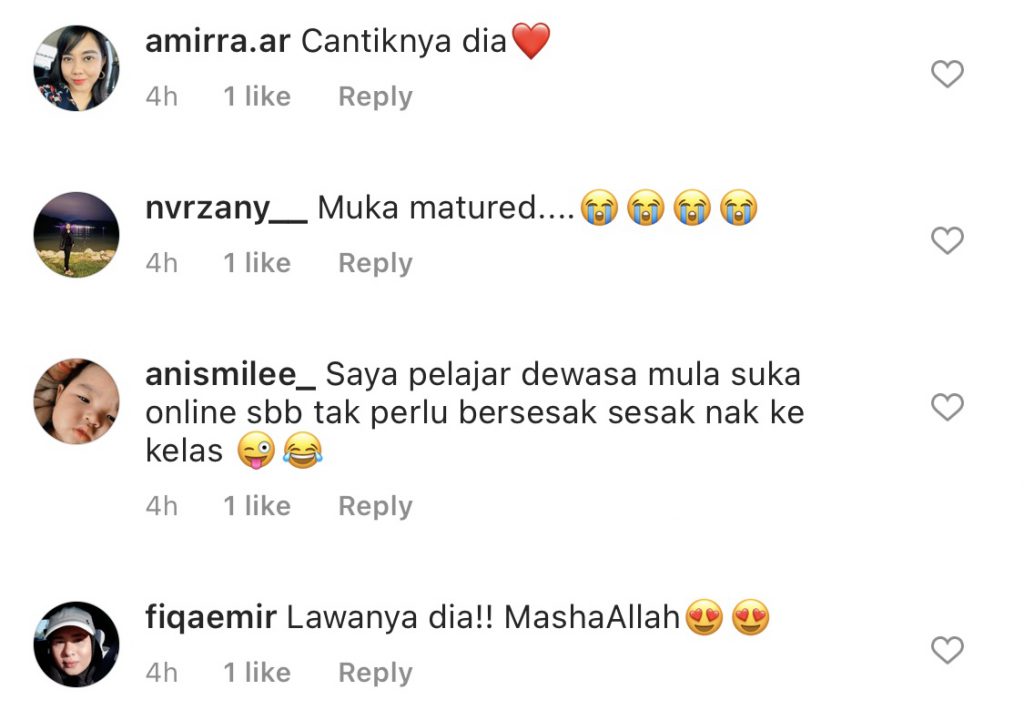View 1 like on fiqaemir's comment
The height and width of the screenshot is (710, 1024).
(x=257, y=673)
